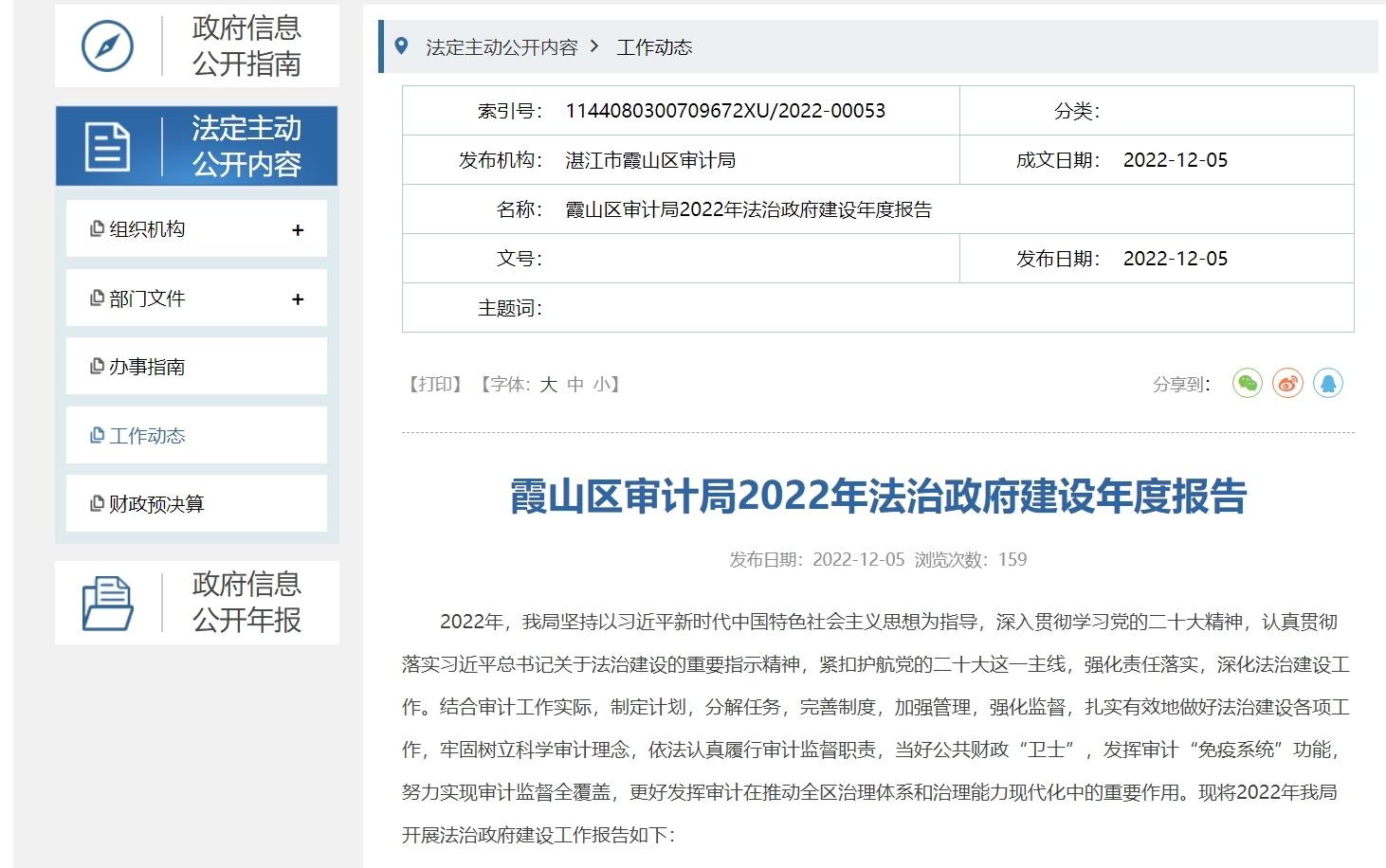Click 发布日期 table value 2022-12-05
The image size is (1386, 868).
point(1176,259)
